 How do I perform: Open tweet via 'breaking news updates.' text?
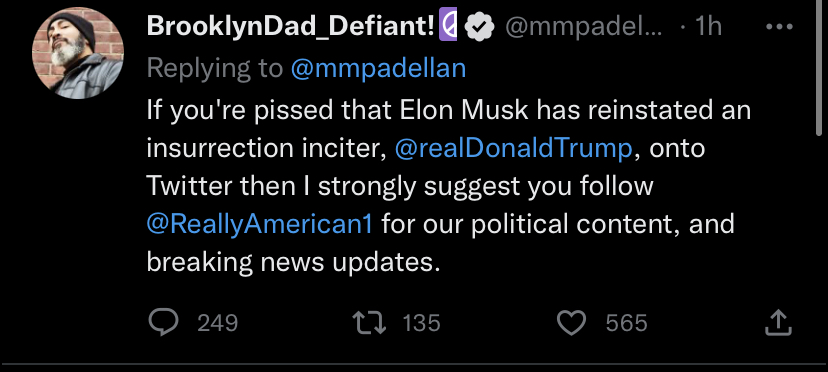click(293, 263)
